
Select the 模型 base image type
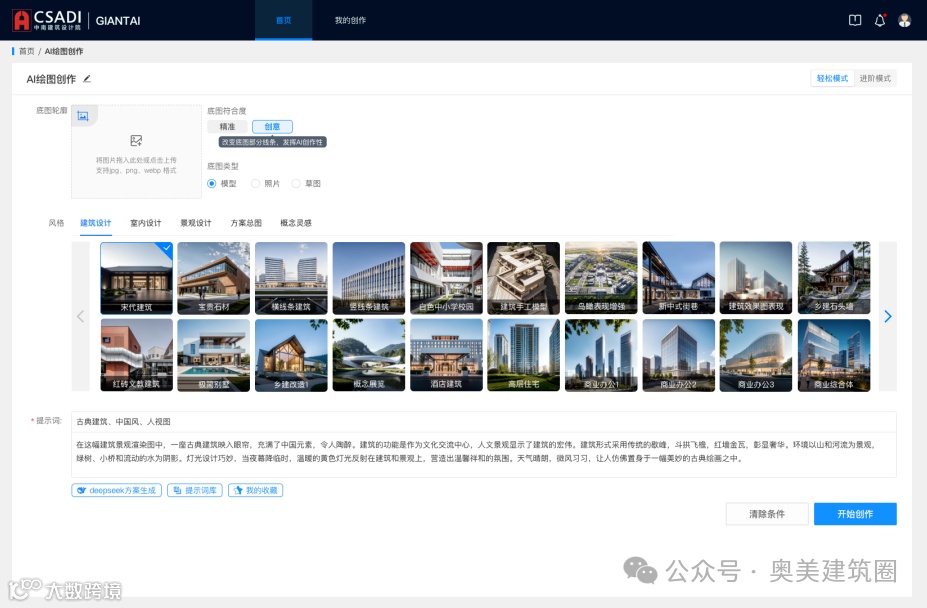(x=222, y=183)
